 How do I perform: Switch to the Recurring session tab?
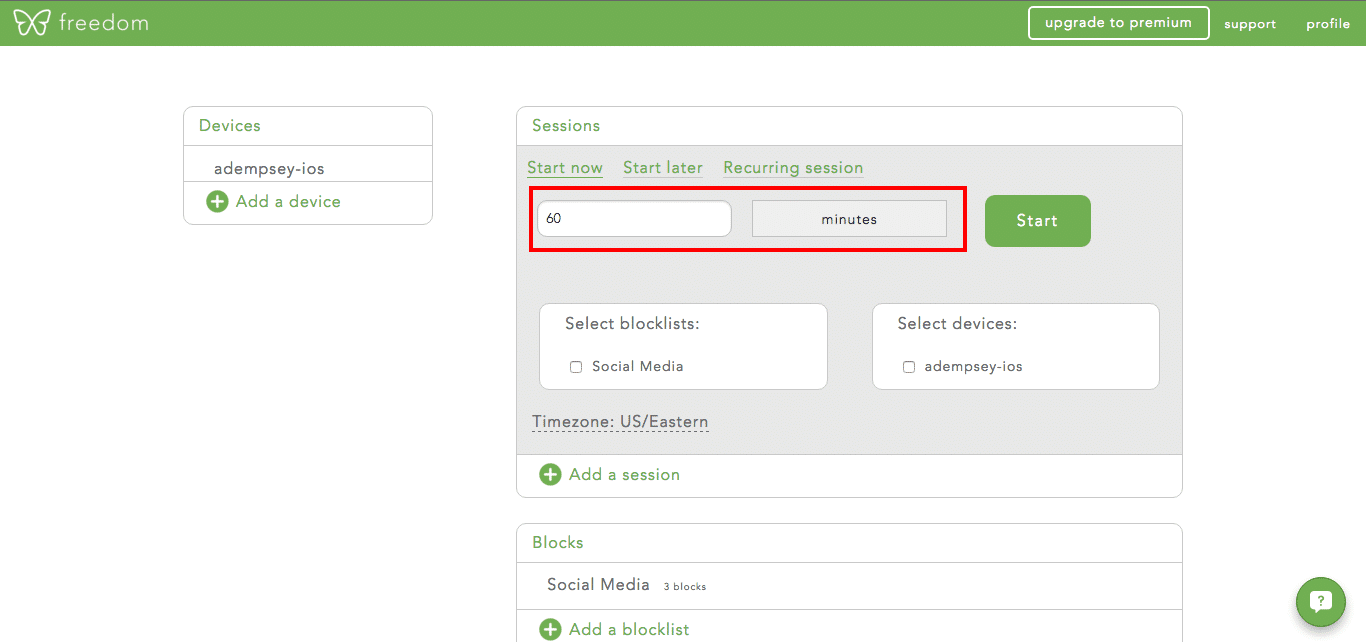click(793, 168)
